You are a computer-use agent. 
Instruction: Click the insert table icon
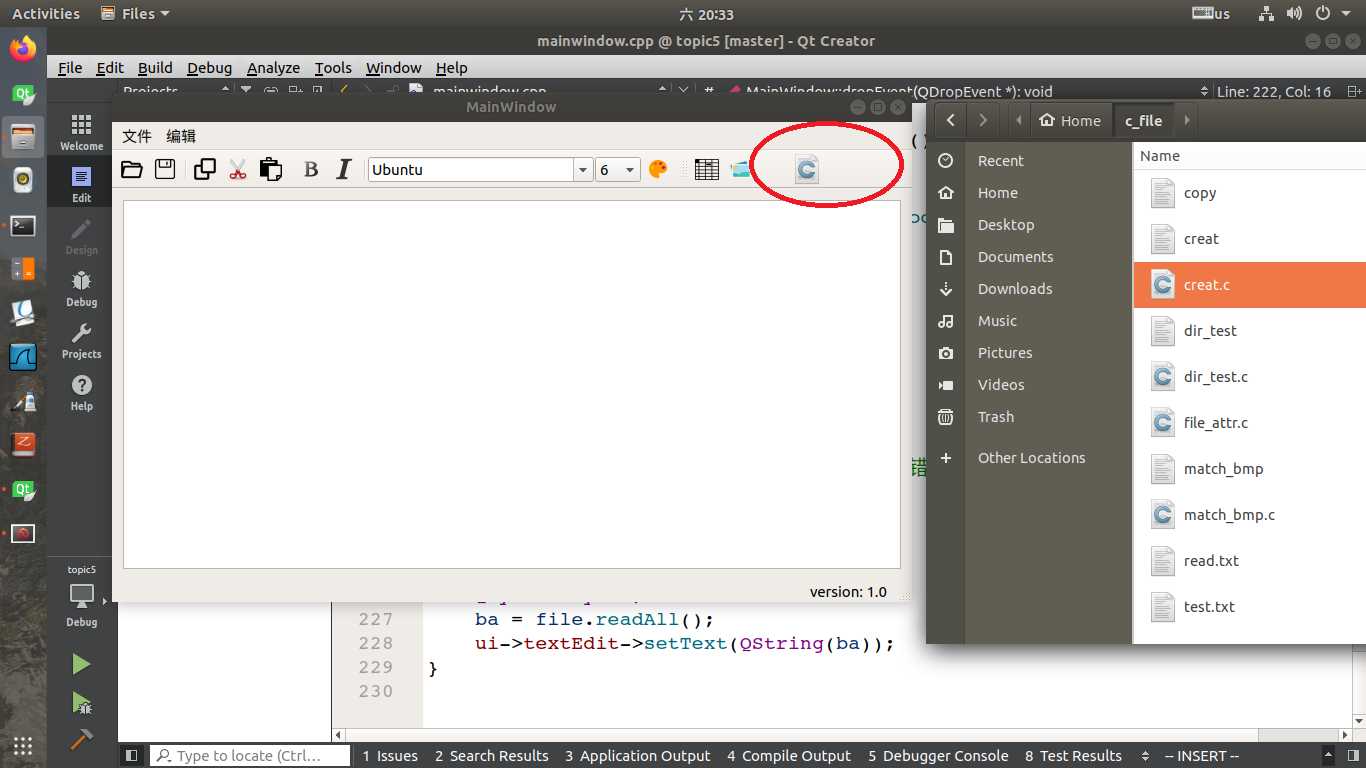[707, 170]
